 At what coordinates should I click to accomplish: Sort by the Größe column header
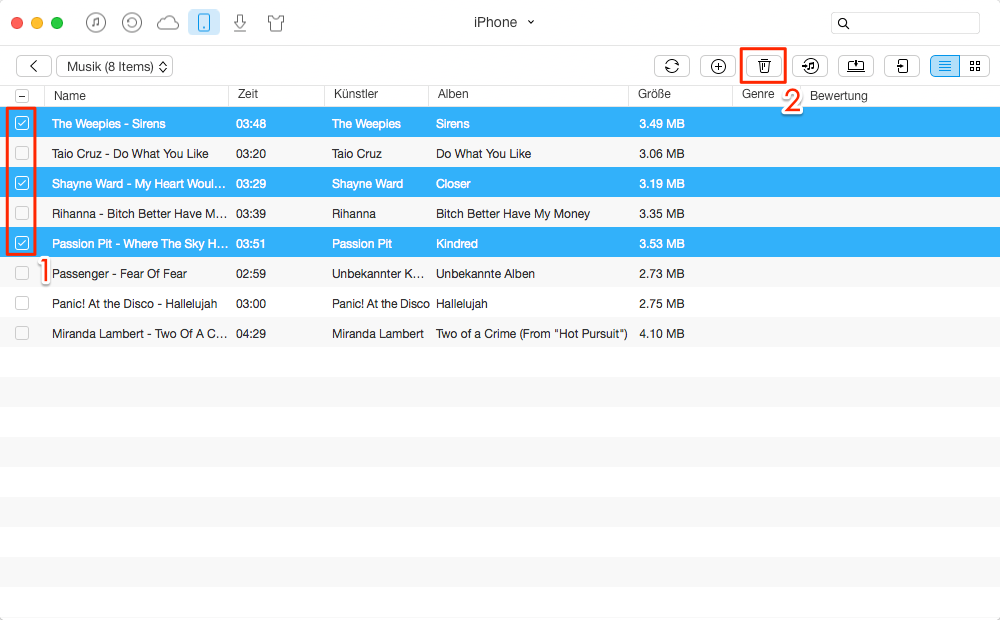[x=654, y=94]
